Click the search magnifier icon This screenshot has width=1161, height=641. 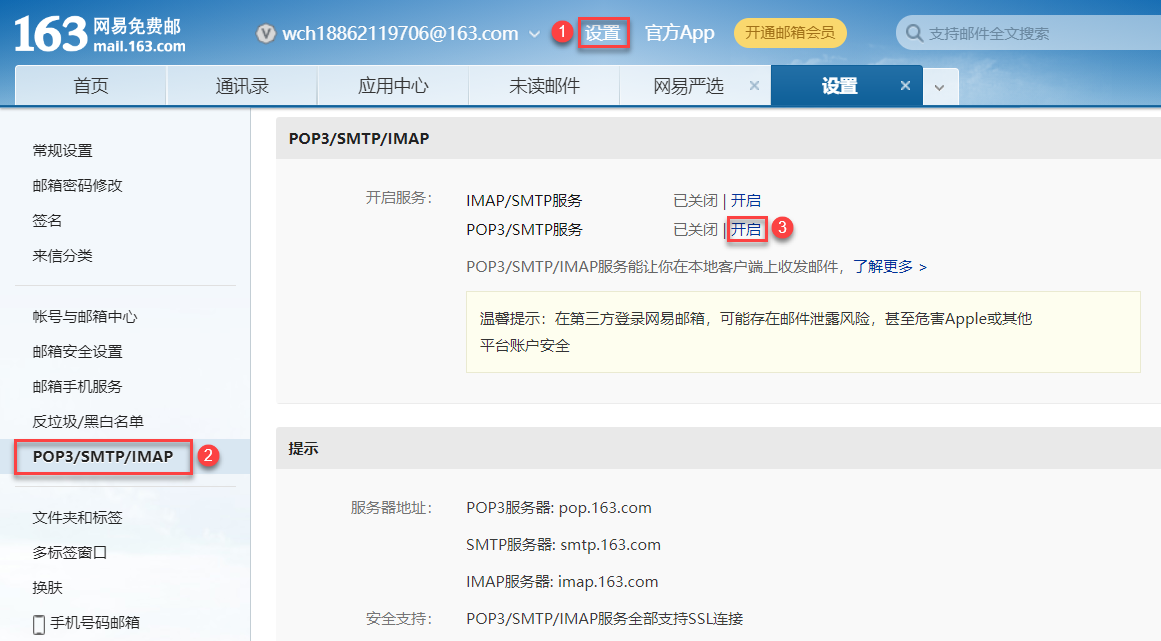[914, 33]
